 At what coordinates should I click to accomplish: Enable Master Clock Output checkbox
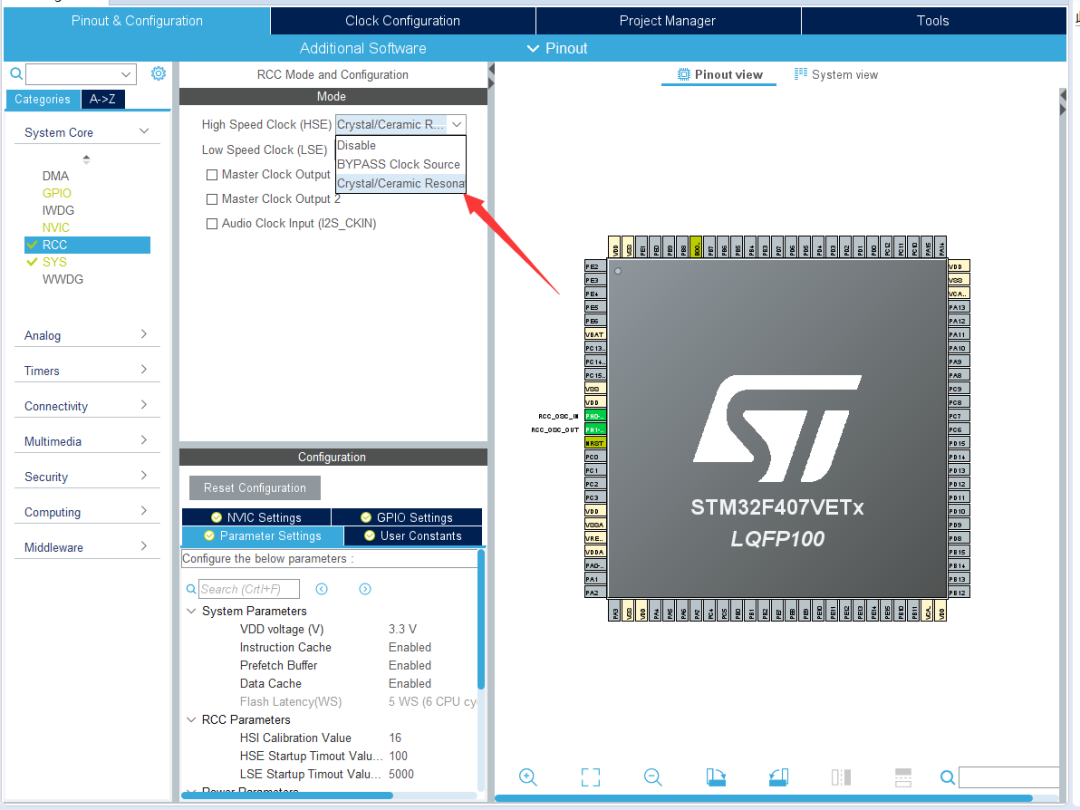click(x=212, y=175)
